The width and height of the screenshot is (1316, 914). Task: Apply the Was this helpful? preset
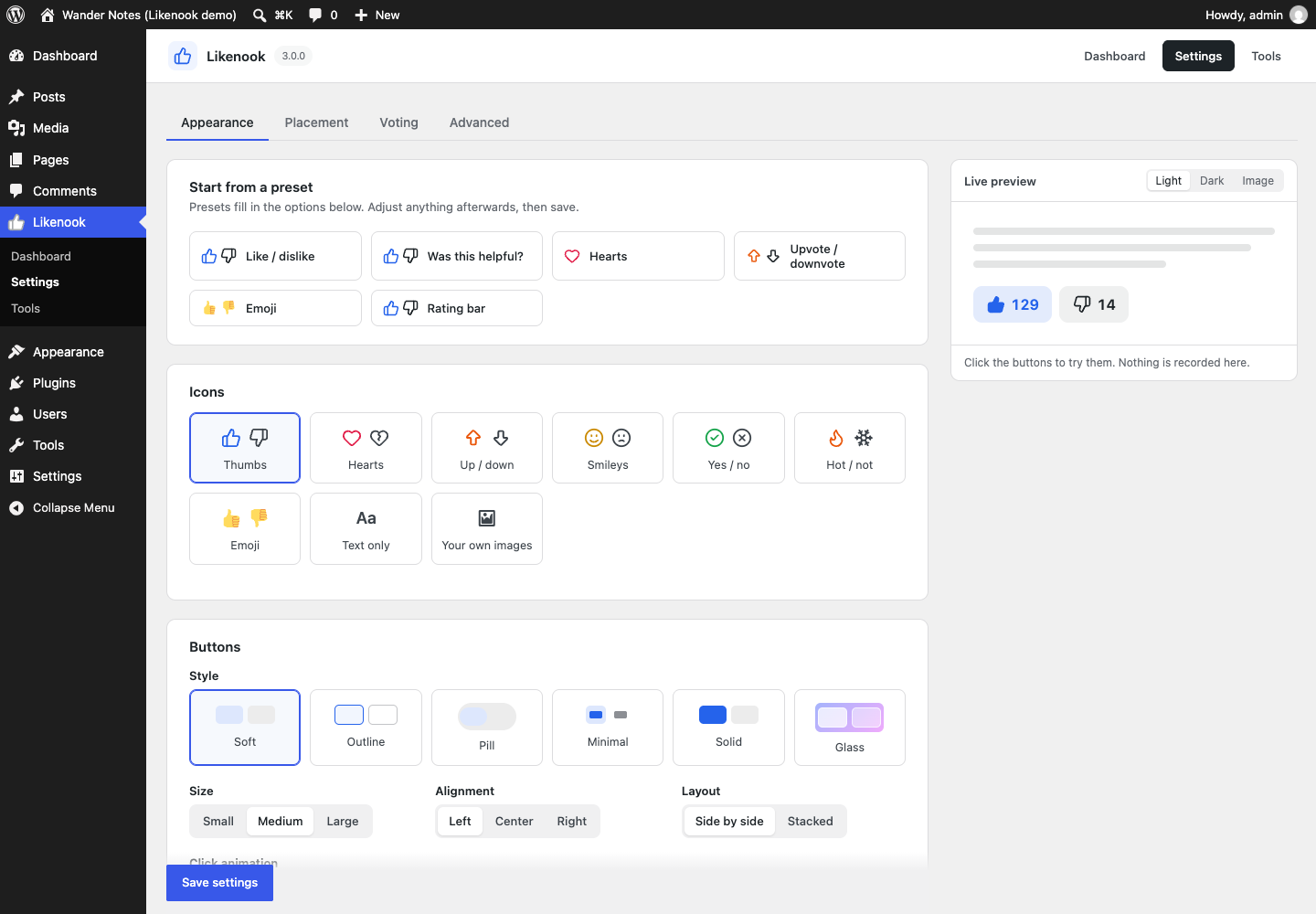457,256
